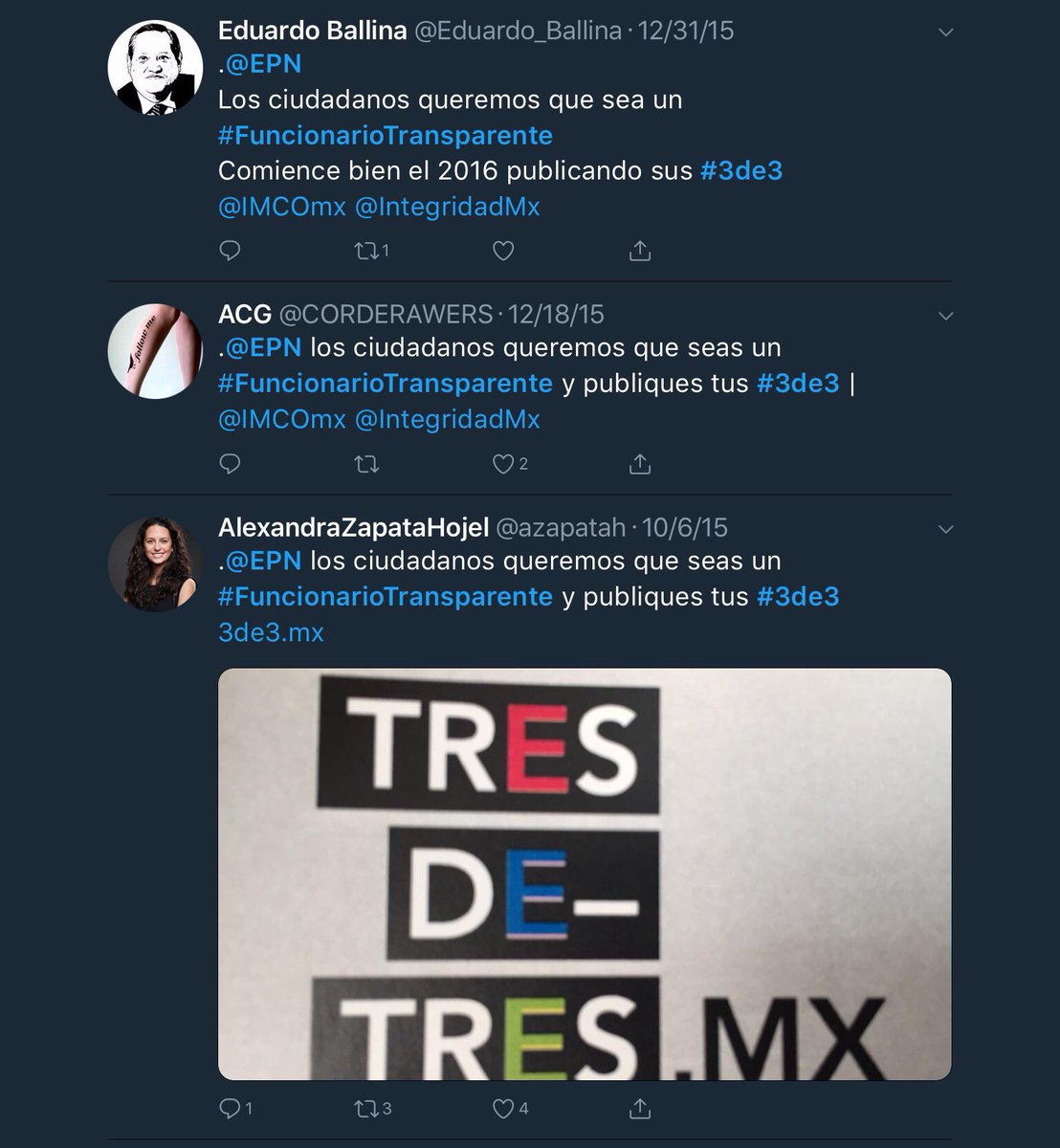Open the 3de3.mx link
1060x1148 pixels.
271,632
